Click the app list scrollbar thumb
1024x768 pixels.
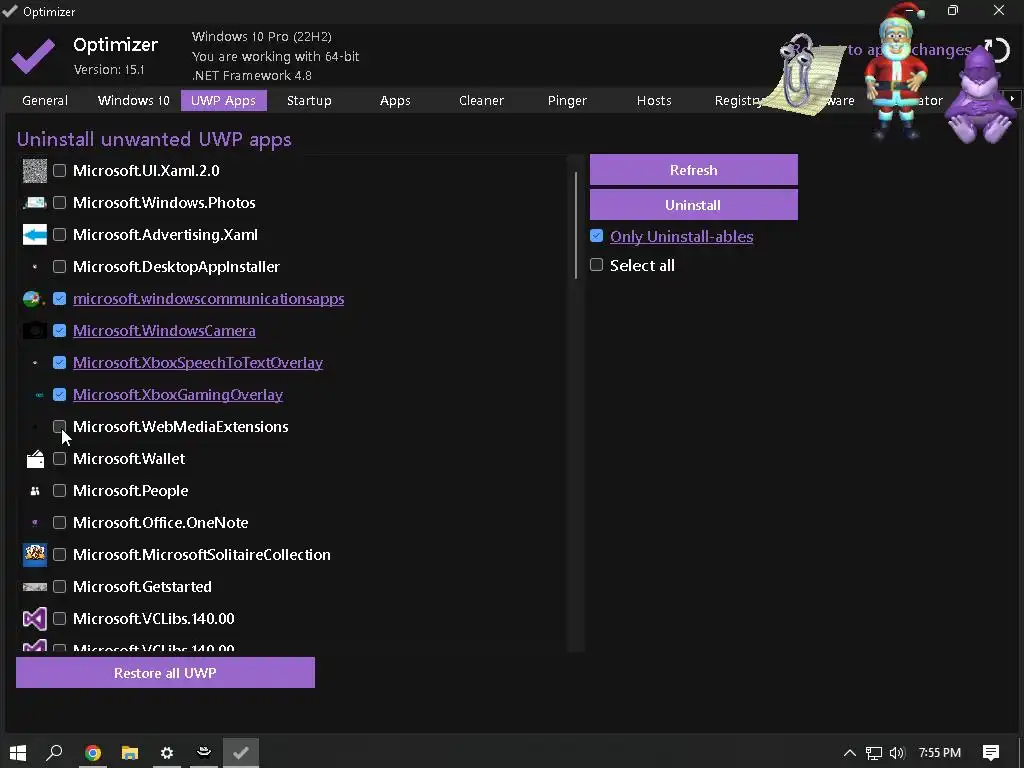click(576, 225)
